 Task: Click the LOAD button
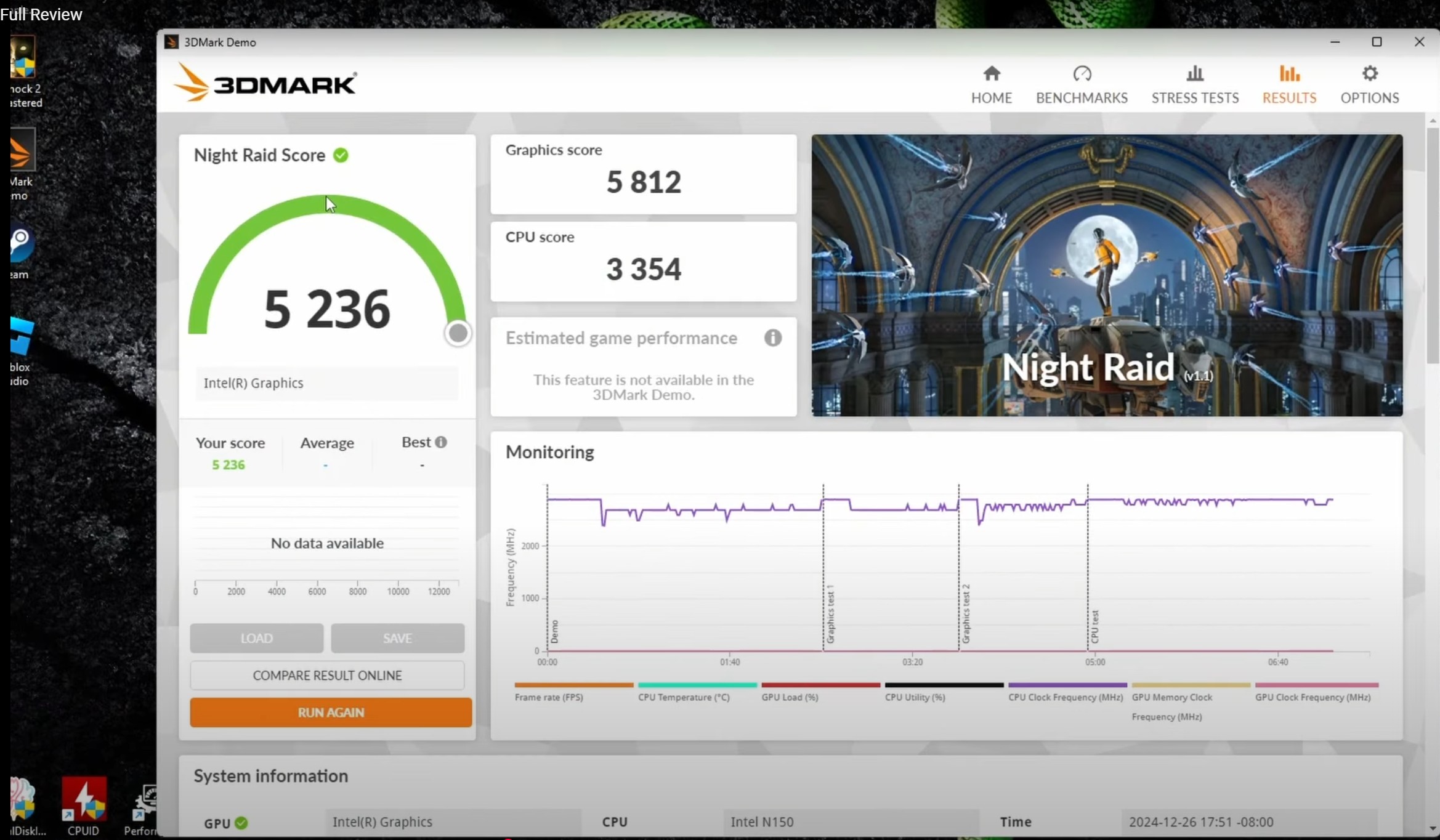point(256,638)
